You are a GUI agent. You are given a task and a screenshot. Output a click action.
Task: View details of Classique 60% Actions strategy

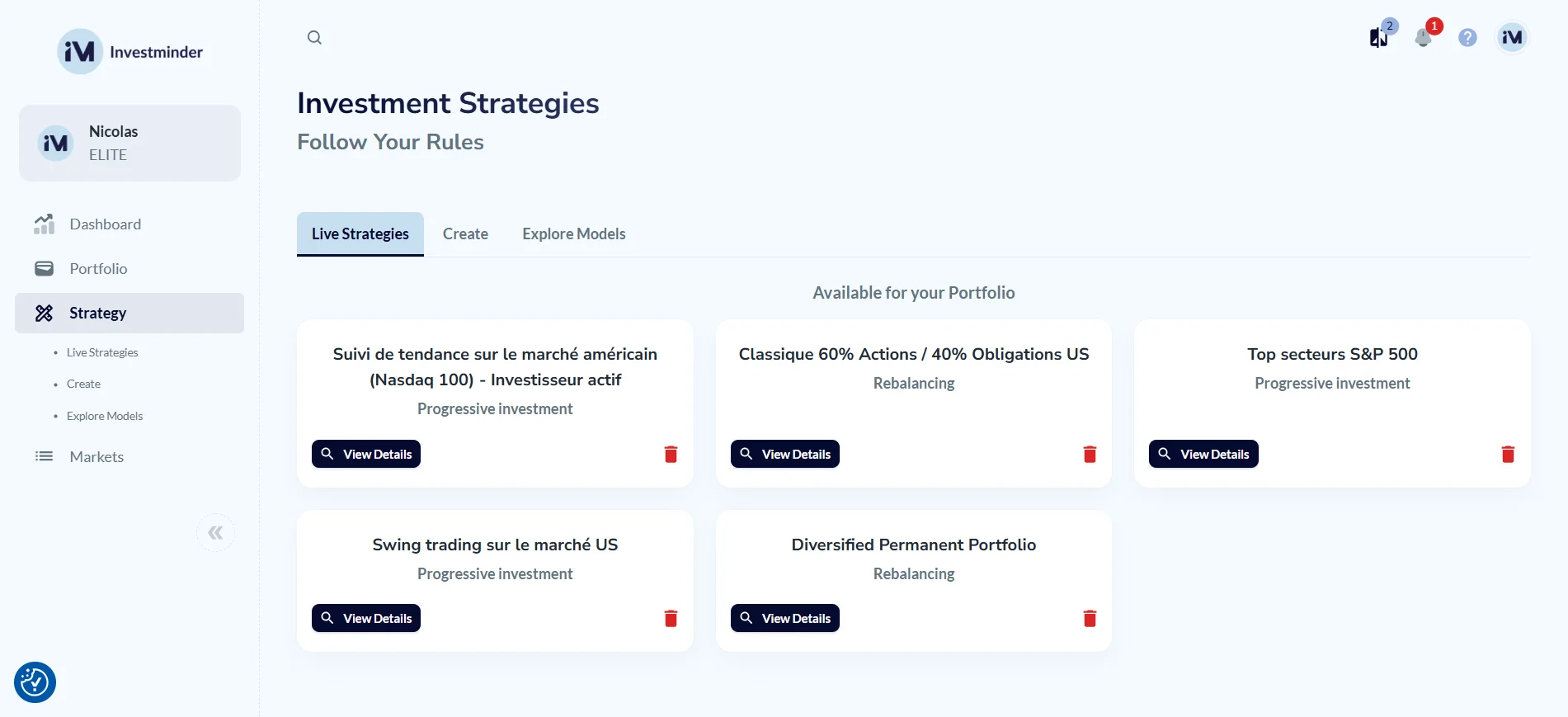pos(784,454)
